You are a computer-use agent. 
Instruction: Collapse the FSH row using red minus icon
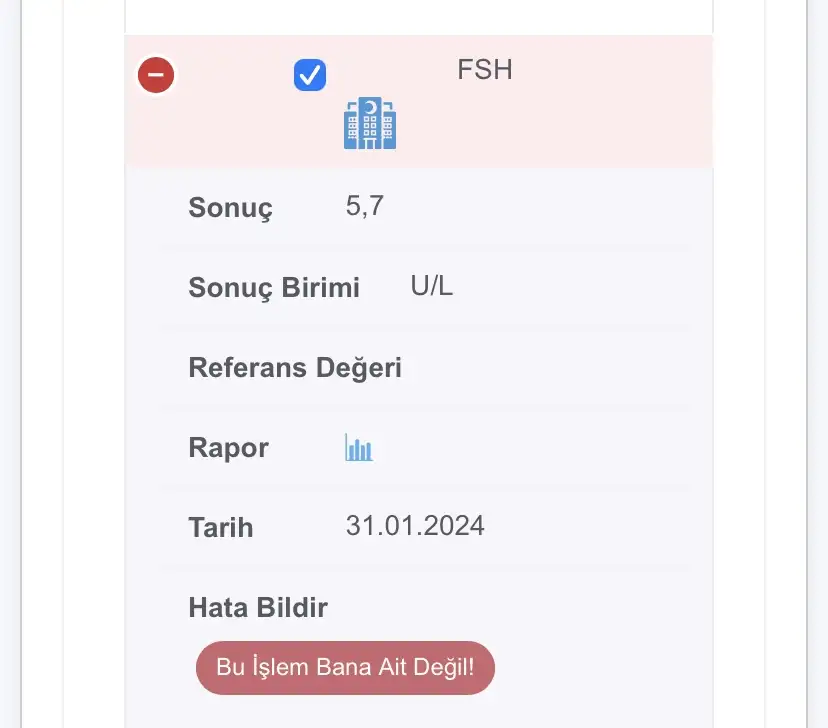click(156, 75)
